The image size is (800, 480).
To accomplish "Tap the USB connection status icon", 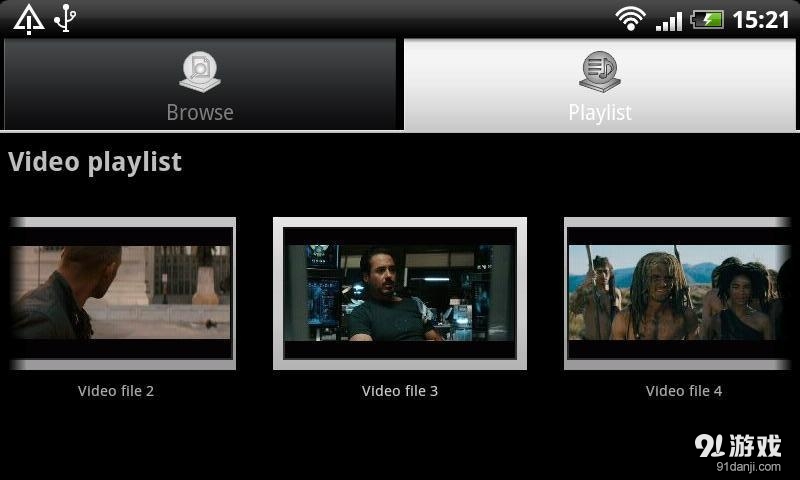I will (x=65, y=18).
